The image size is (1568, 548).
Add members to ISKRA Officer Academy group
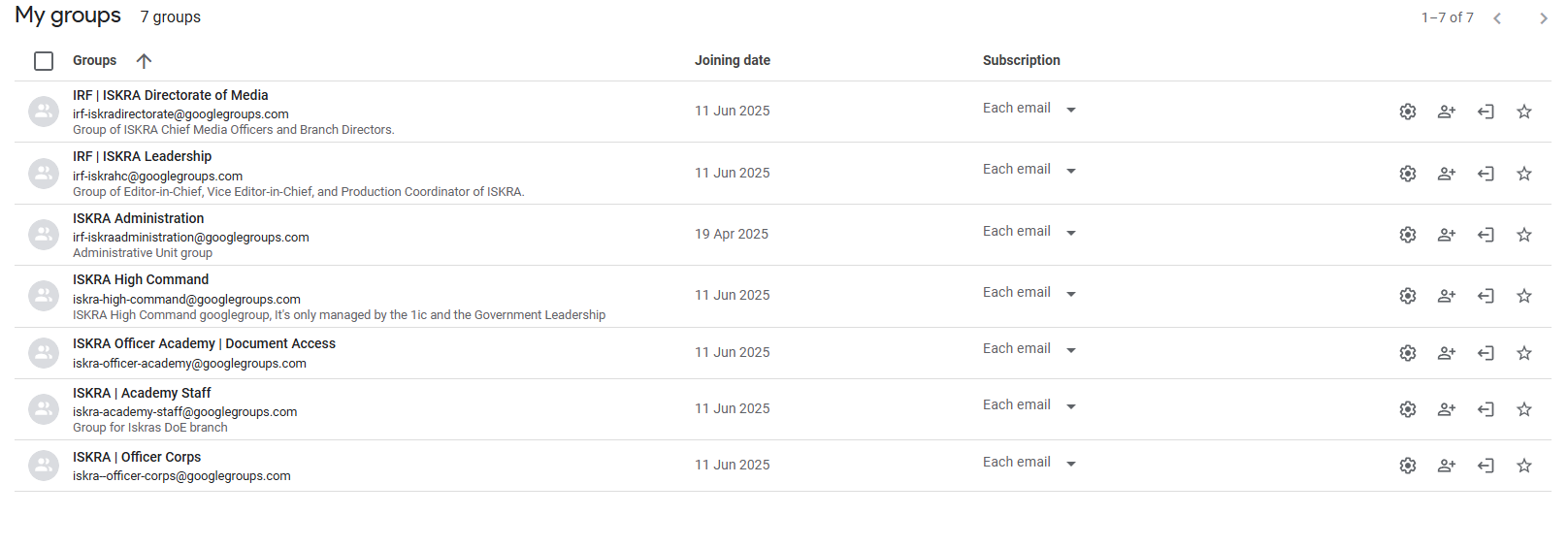[x=1446, y=353]
